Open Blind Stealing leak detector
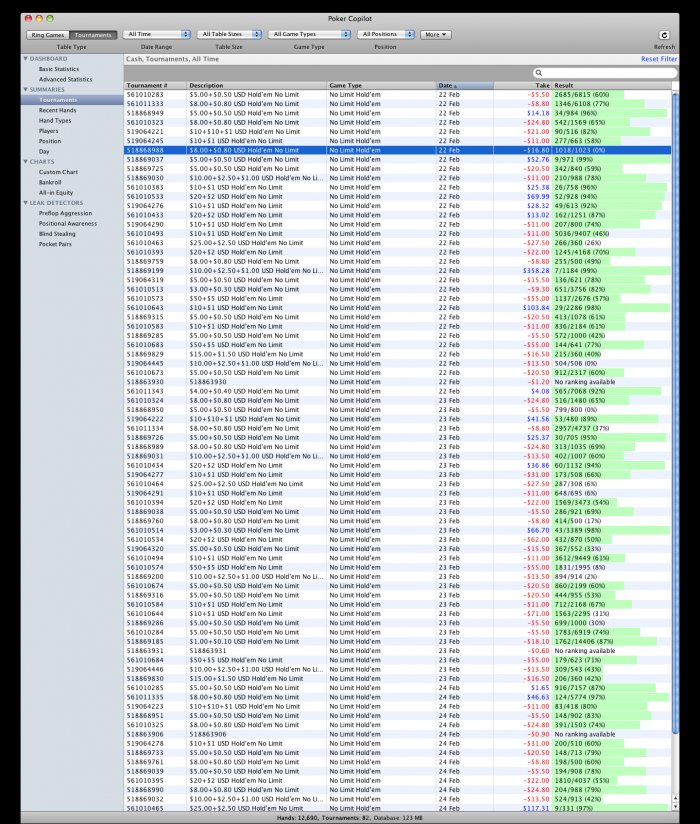 57,234
